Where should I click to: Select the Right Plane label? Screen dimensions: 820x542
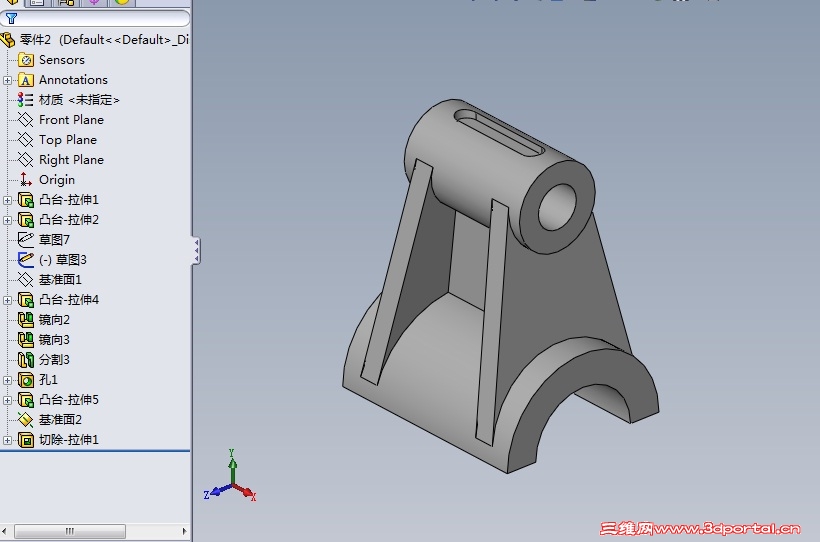71,160
